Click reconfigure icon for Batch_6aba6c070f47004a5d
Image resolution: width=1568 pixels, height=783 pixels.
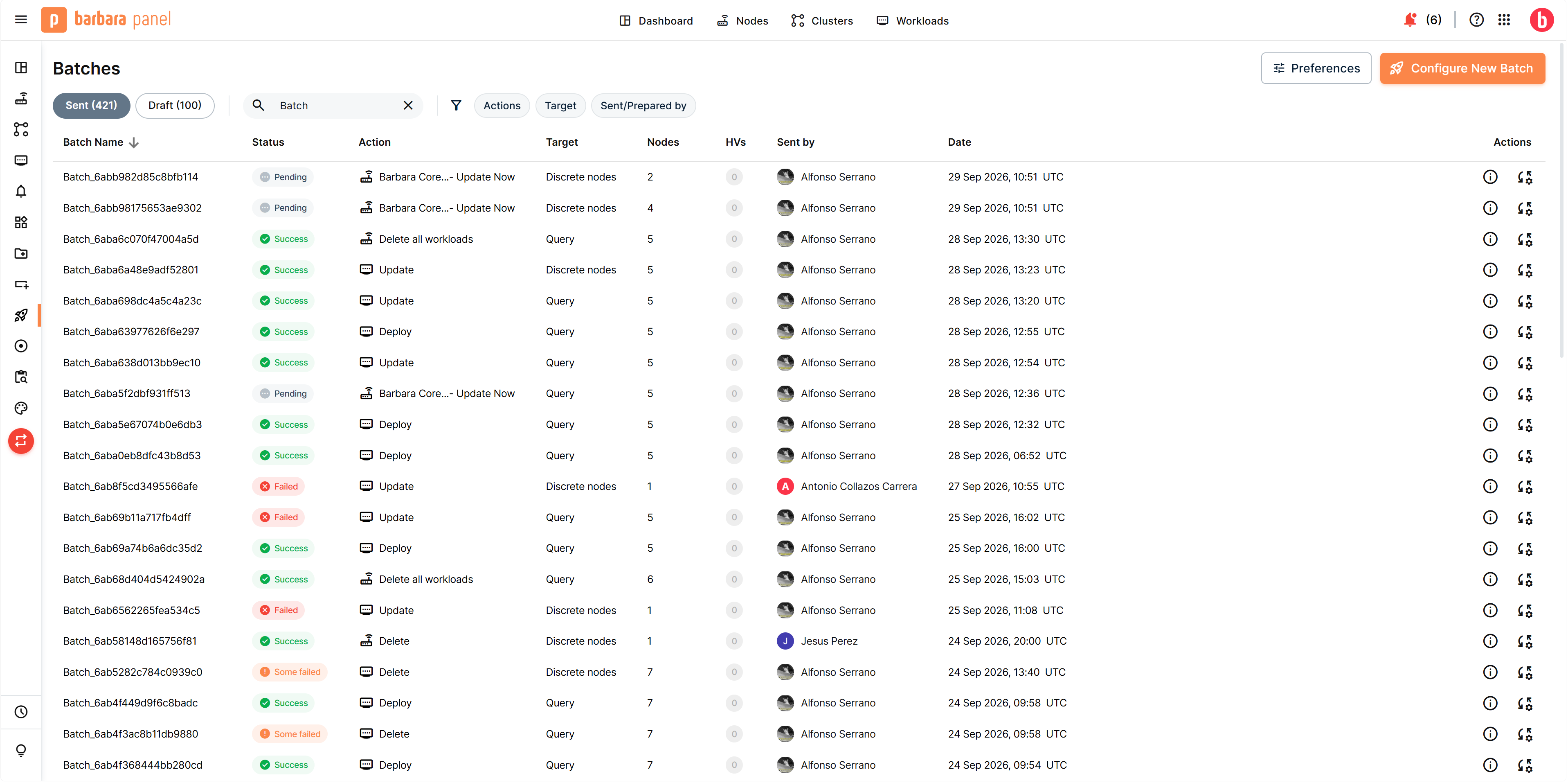(x=1524, y=239)
